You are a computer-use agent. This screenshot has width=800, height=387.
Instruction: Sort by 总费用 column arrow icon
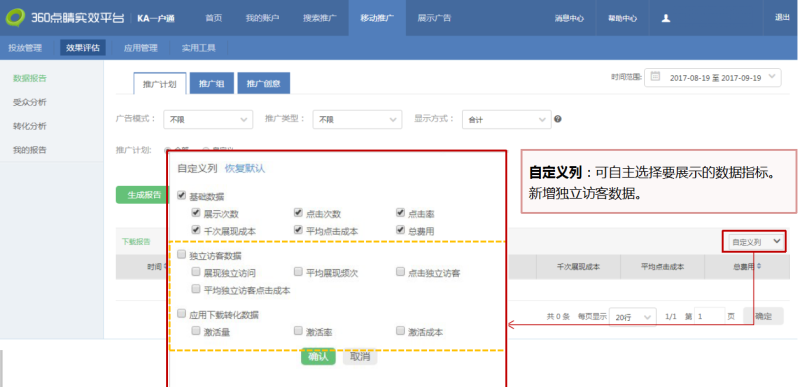point(759,266)
